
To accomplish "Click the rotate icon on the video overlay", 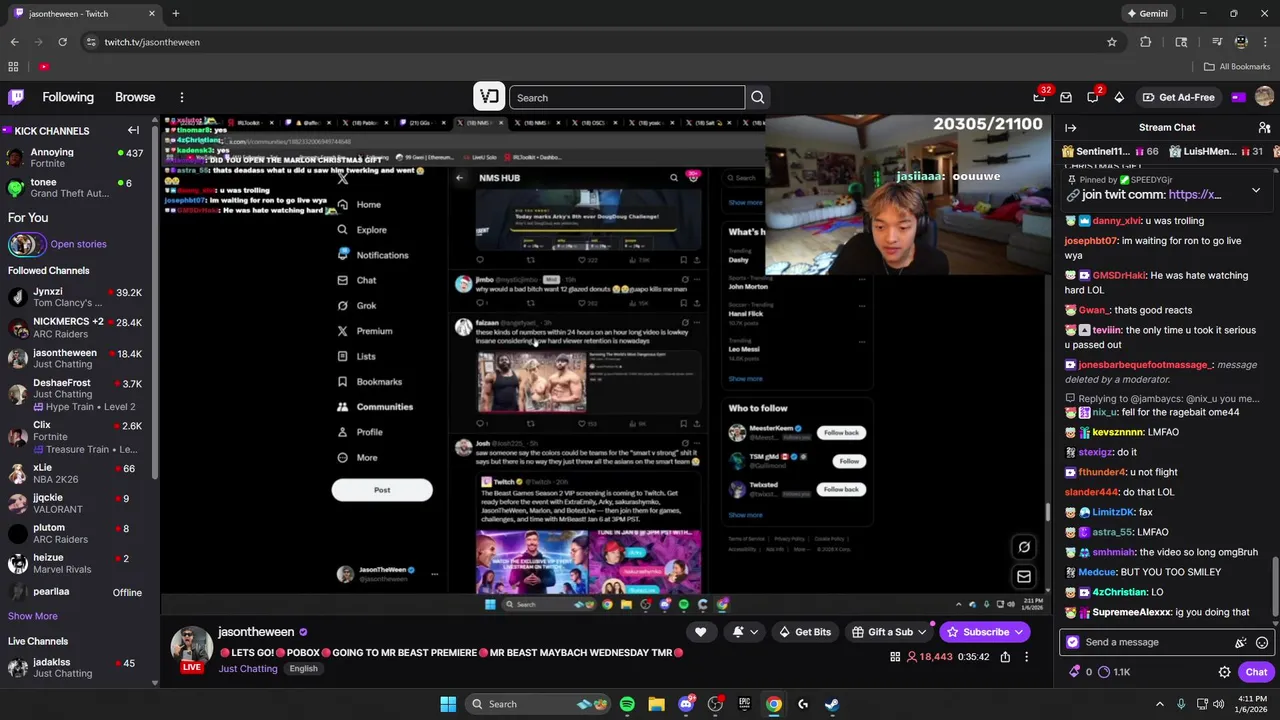I will 1024,547.
